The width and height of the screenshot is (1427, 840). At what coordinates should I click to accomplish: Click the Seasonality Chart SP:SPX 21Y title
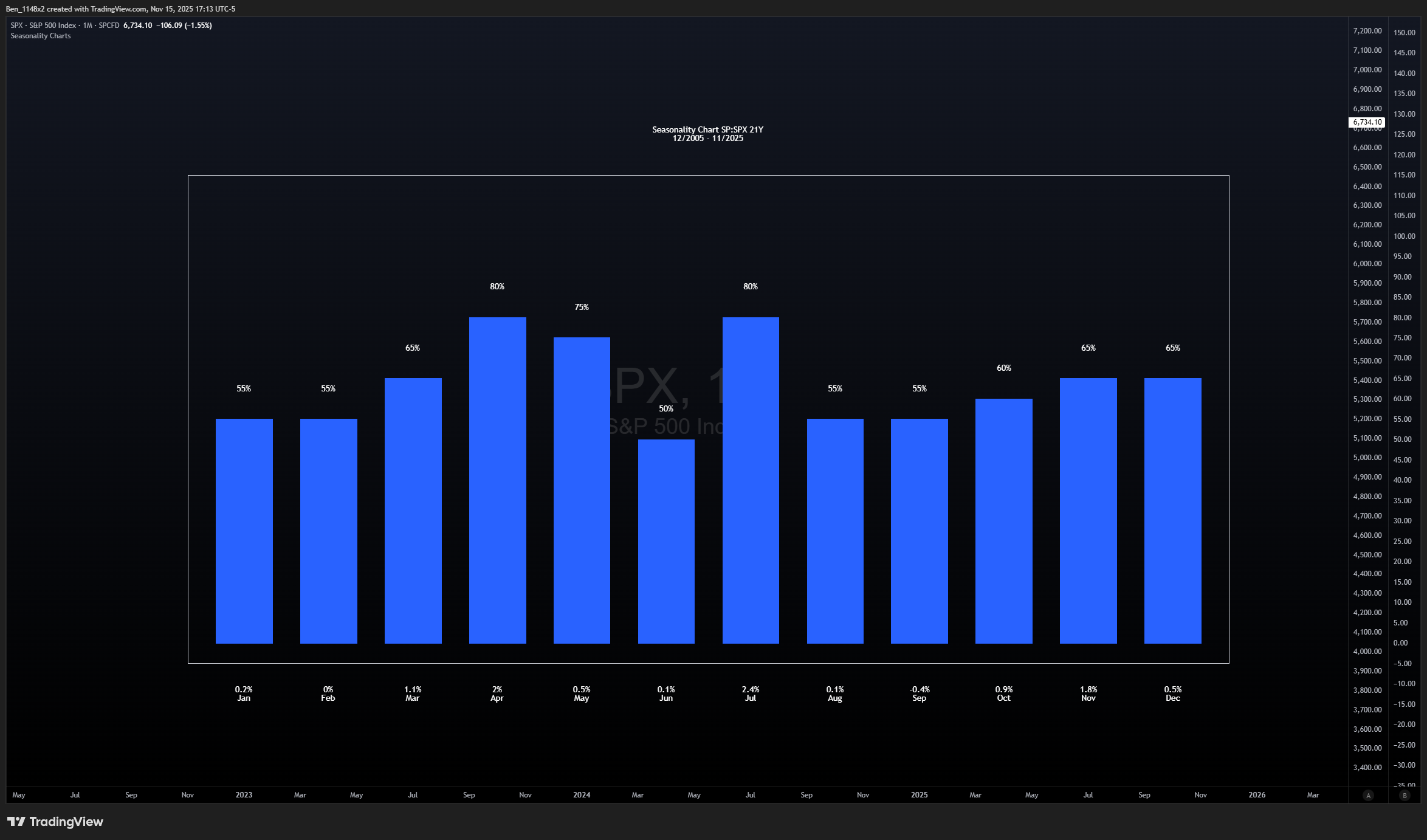(x=707, y=129)
